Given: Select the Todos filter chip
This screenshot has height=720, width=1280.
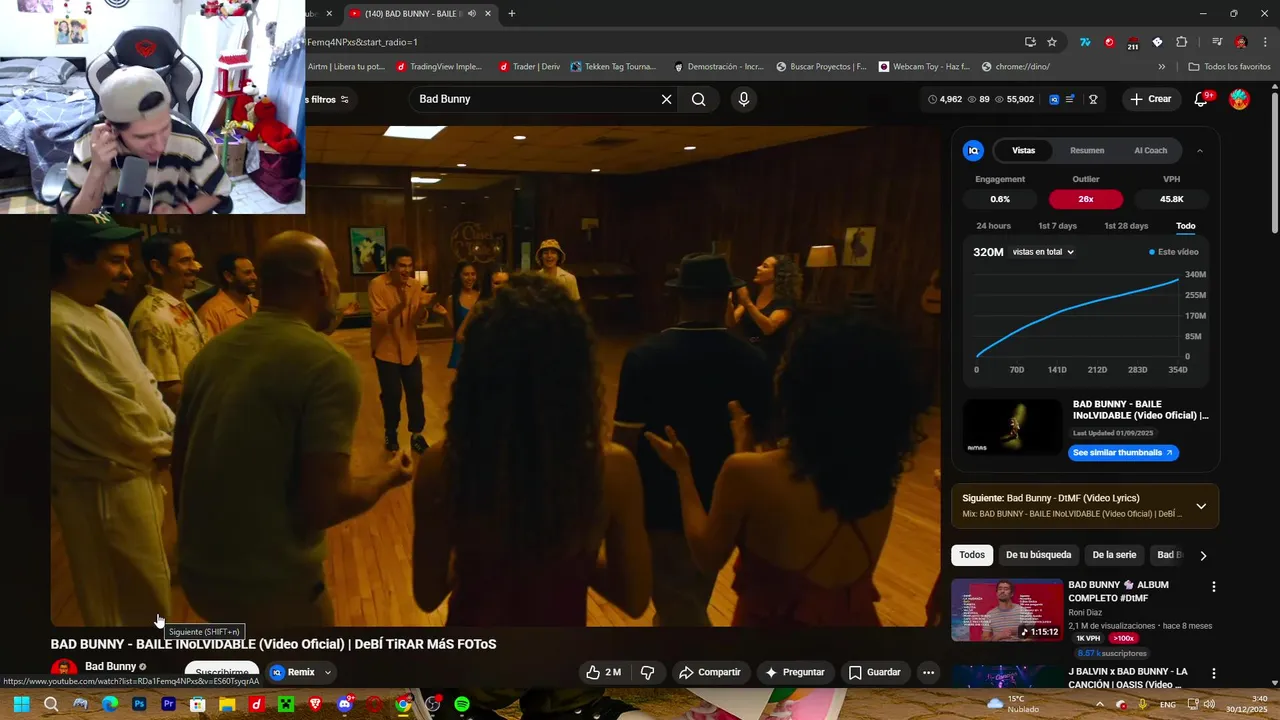Looking at the screenshot, I should click(x=972, y=555).
